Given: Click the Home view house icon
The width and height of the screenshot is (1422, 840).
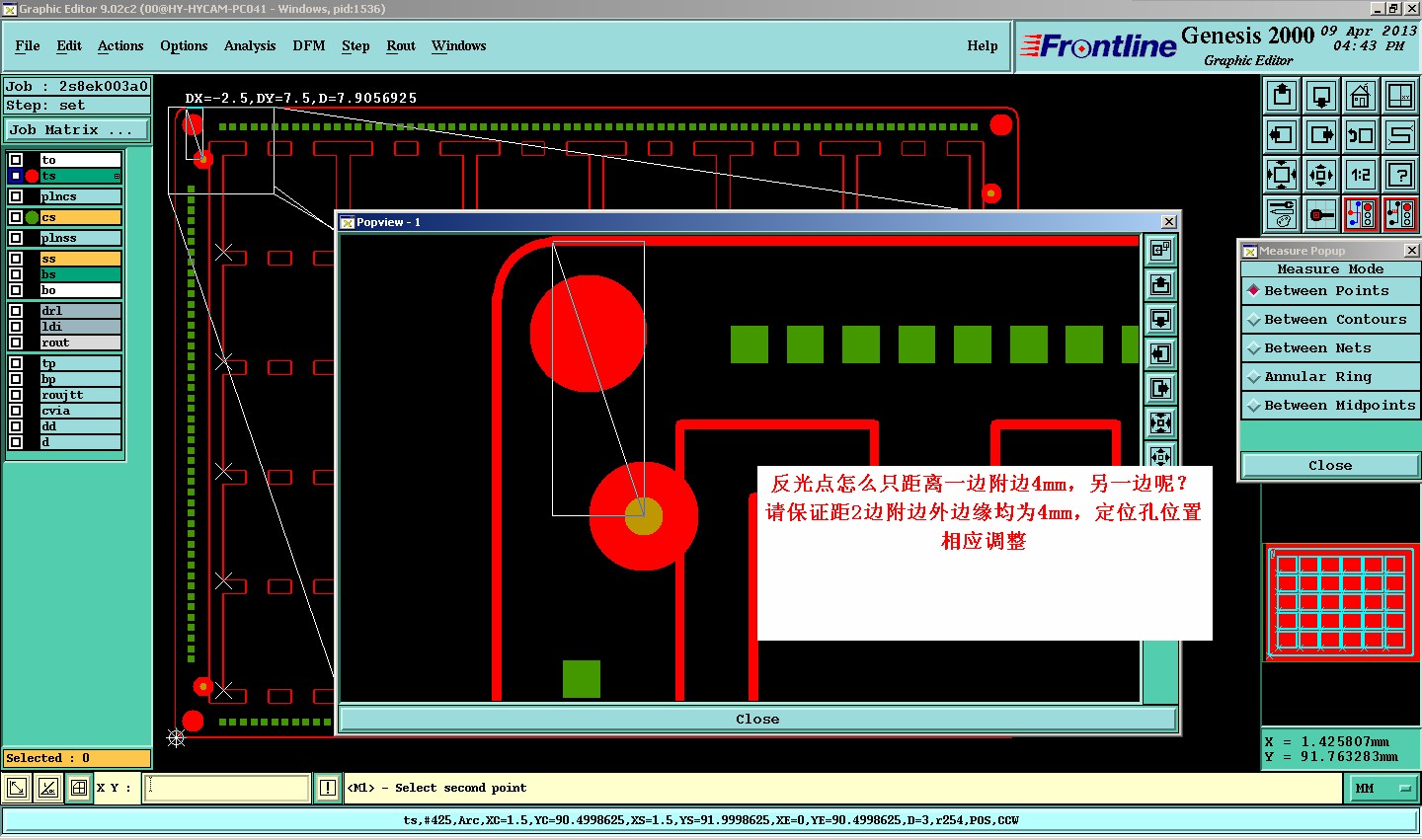Looking at the screenshot, I should pos(1361,96).
